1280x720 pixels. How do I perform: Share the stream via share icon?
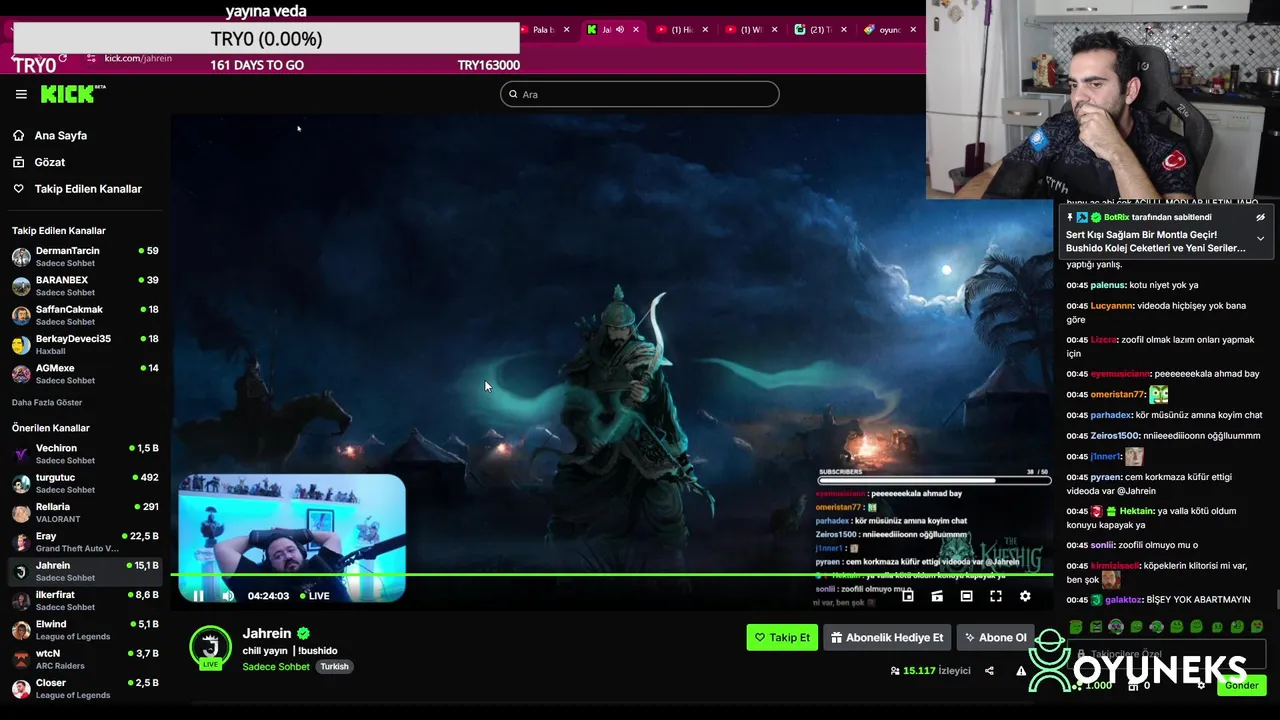click(989, 671)
